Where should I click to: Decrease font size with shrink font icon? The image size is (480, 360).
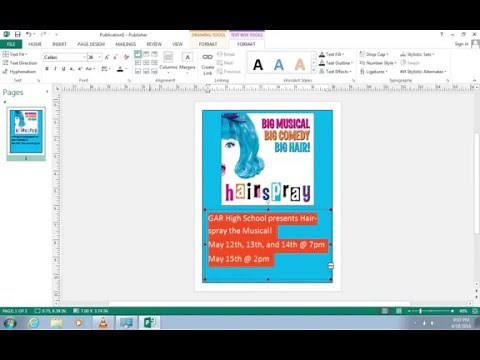point(115,57)
